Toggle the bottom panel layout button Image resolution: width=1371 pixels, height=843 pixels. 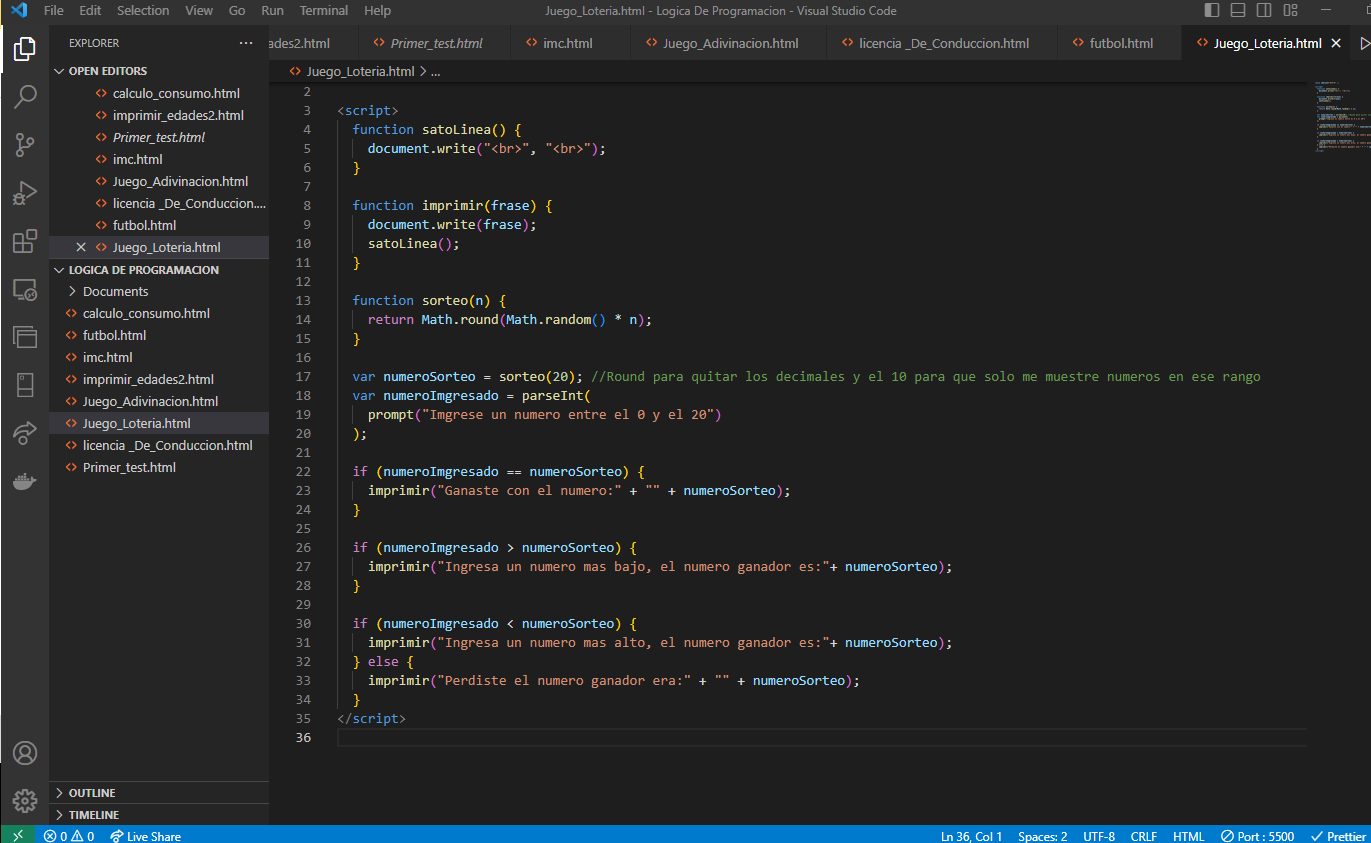pyautogui.click(x=1238, y=11)
